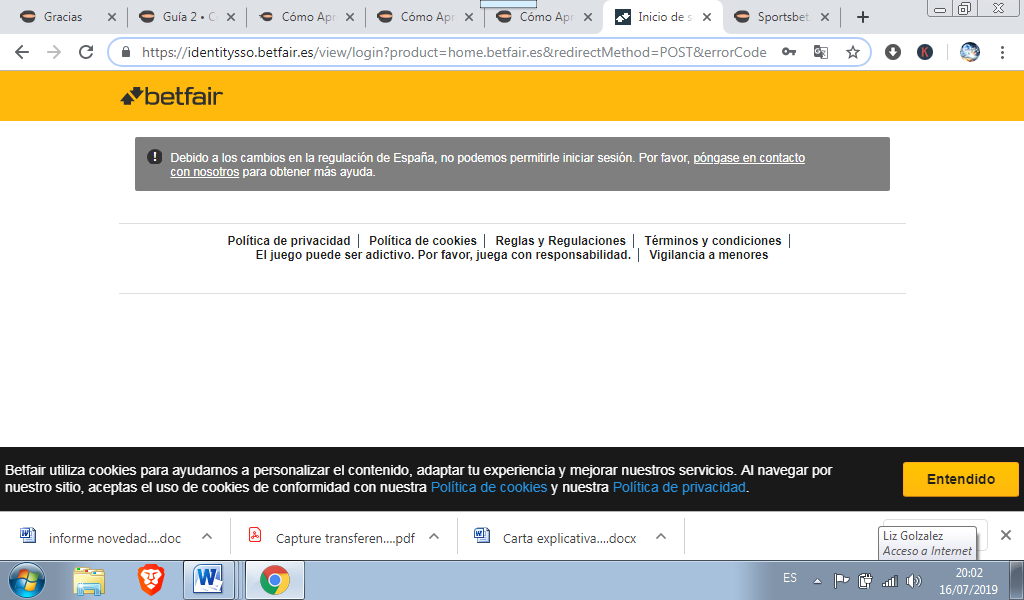Image resolution: width=1024 pixels, height=600 pixels.
Task: Open the download extension icon
Action: click(x=893, y=52)
